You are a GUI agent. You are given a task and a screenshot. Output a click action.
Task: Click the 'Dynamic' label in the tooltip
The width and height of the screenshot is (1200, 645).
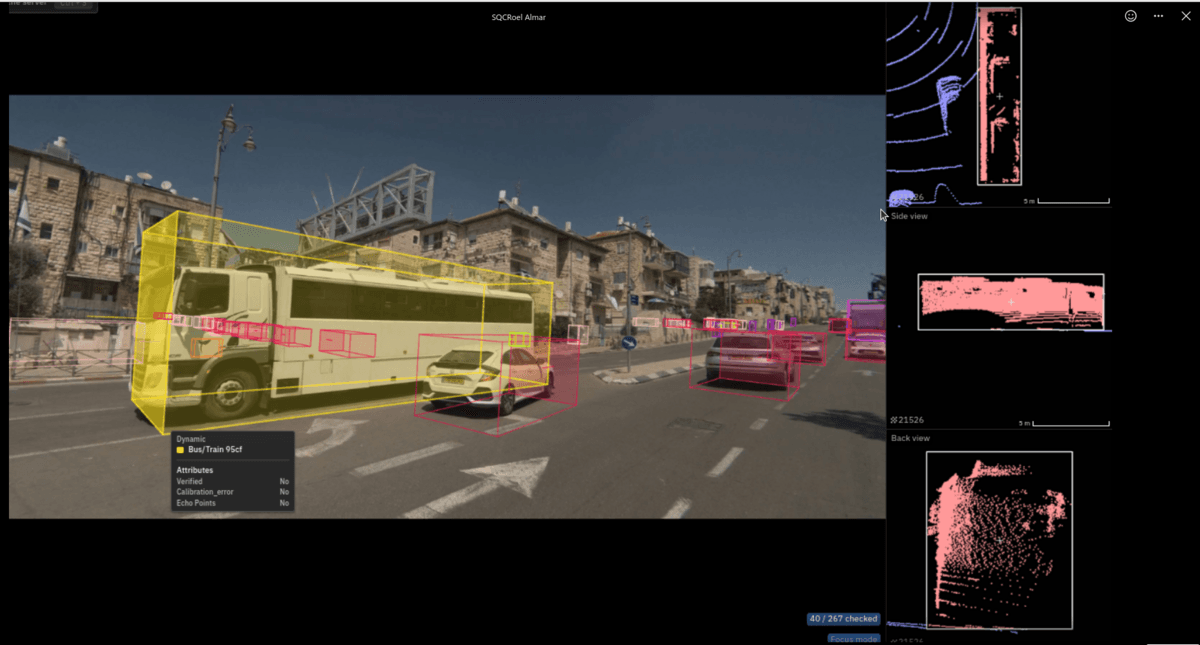[x=191, y=439]
